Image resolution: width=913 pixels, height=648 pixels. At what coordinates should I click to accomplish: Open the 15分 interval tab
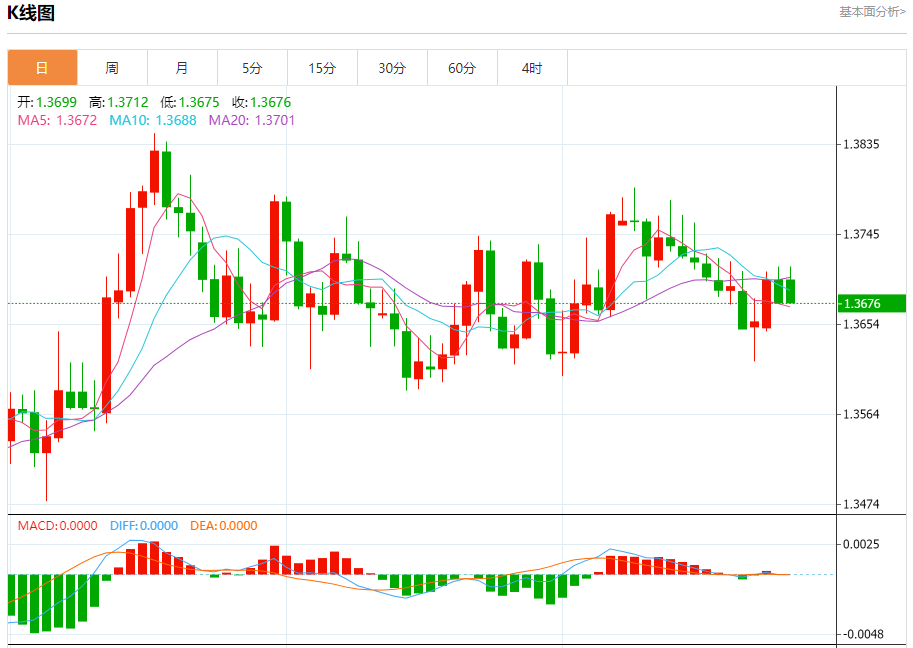click(322, 68)
